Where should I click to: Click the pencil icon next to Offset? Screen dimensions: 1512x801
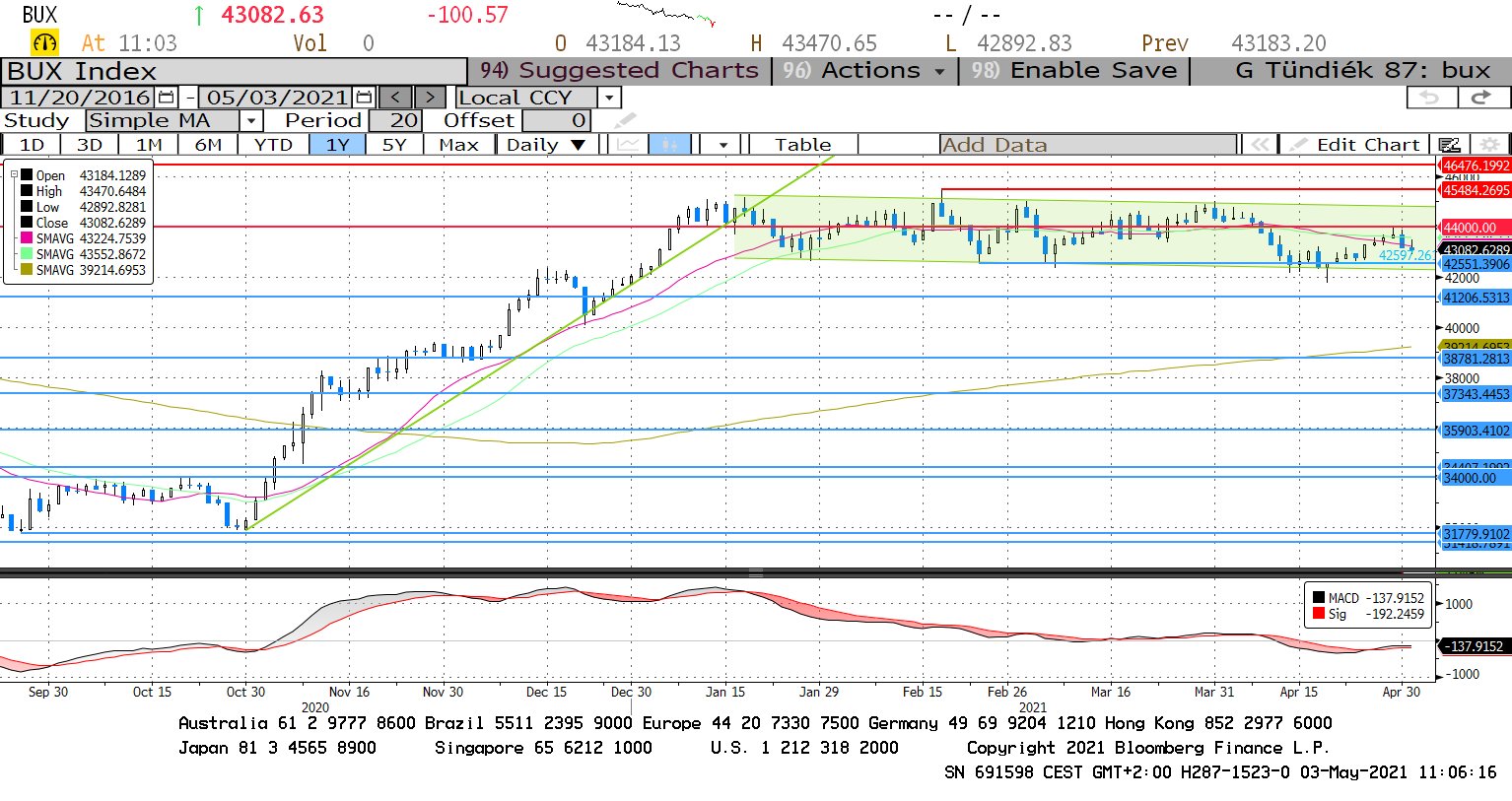pyautogui.click(x=625, y=120)
